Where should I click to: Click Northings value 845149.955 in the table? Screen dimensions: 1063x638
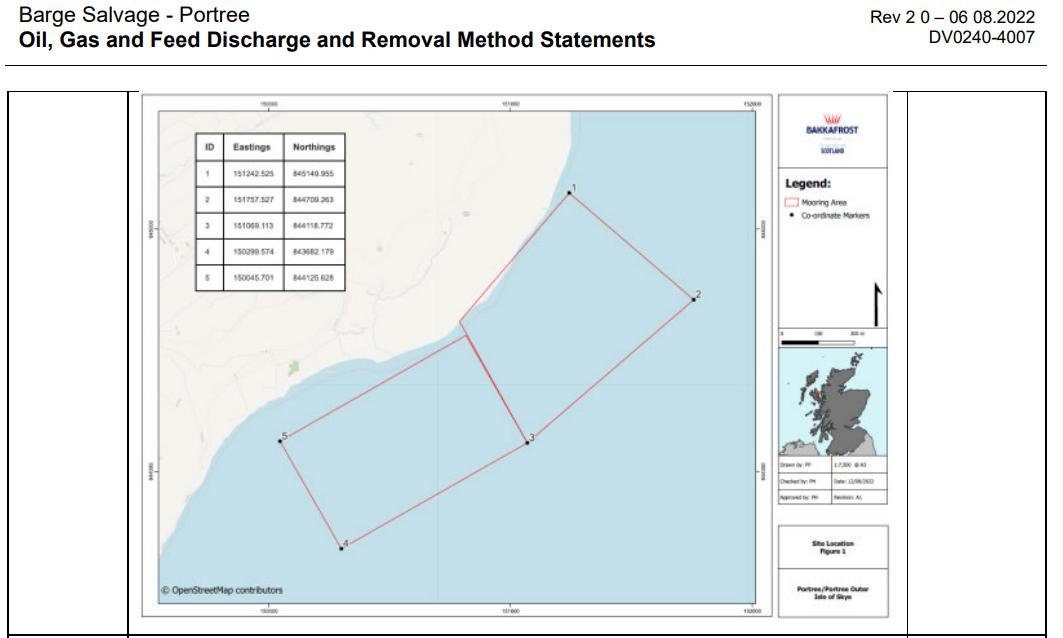coord(314,173)
